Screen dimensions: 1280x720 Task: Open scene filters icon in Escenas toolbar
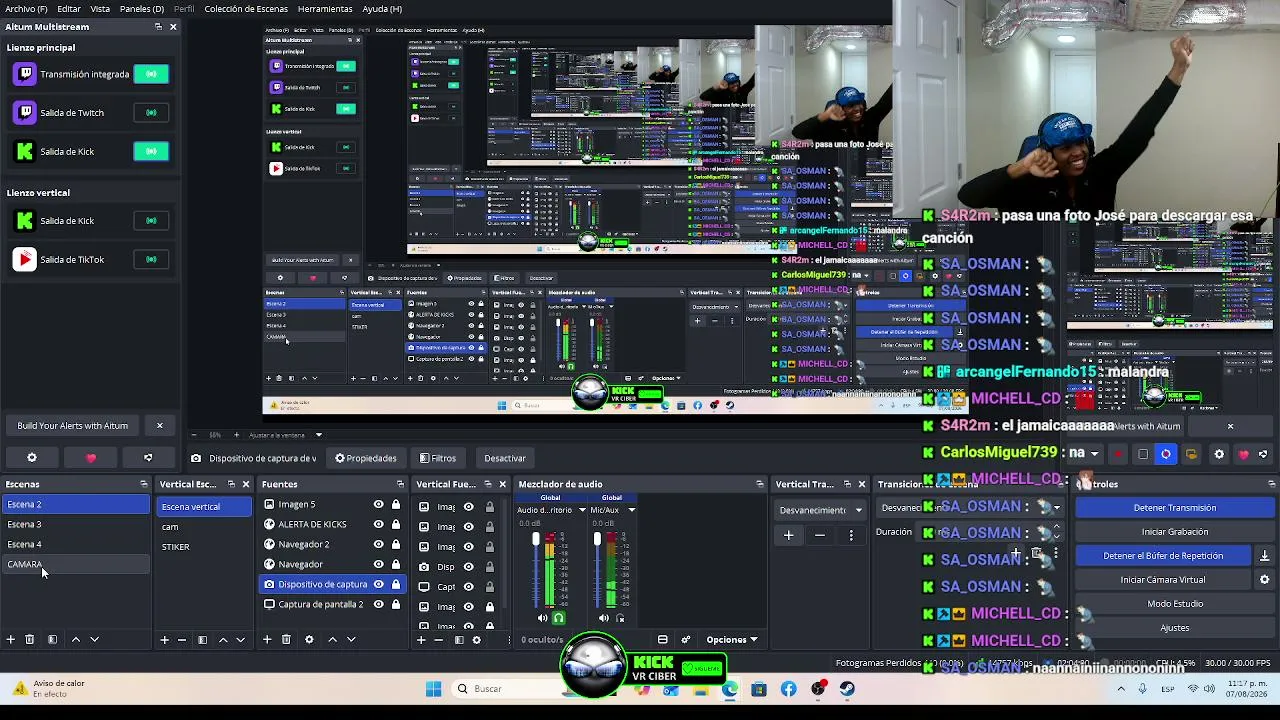[52, 639]
